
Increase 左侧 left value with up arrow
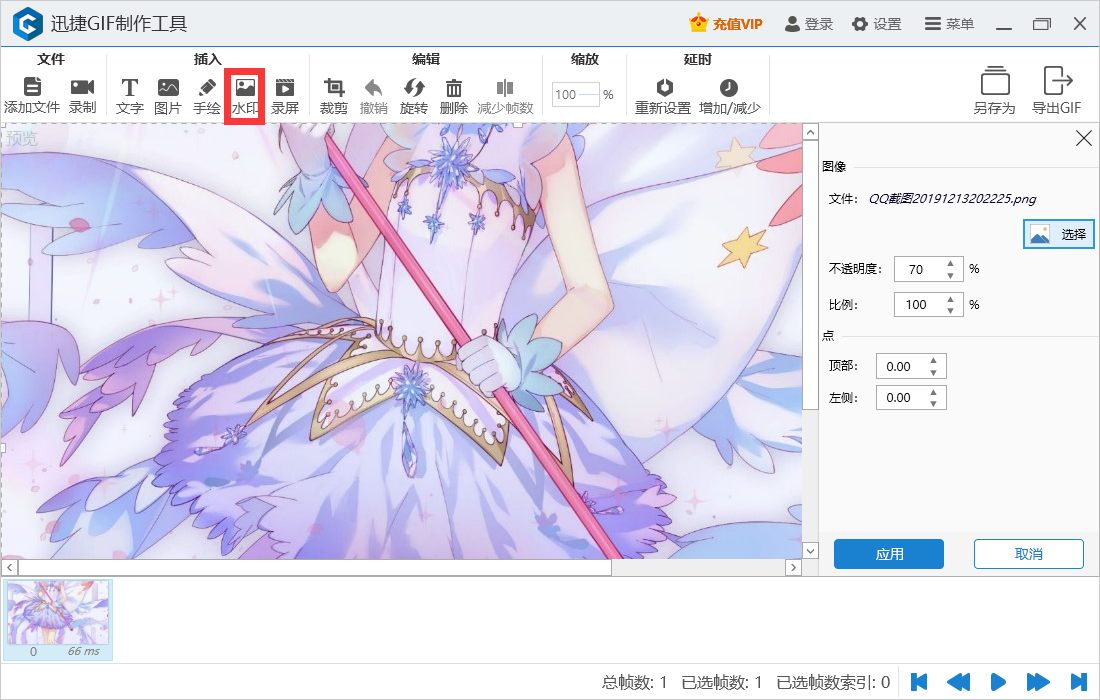point(934,392)
